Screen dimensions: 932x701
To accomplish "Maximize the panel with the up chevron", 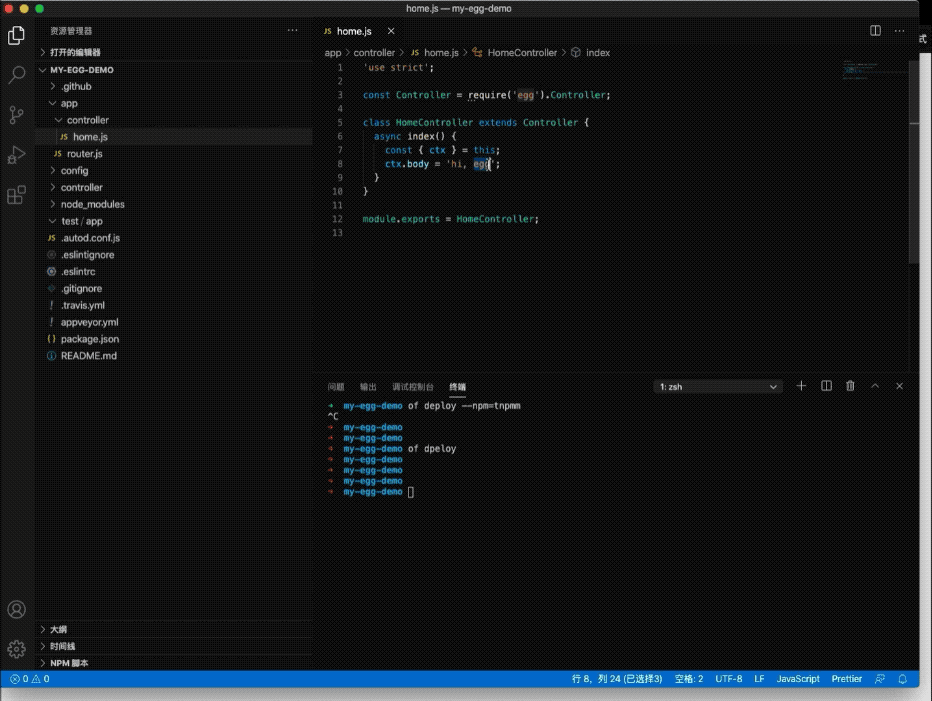I will [x=875, y=386].
